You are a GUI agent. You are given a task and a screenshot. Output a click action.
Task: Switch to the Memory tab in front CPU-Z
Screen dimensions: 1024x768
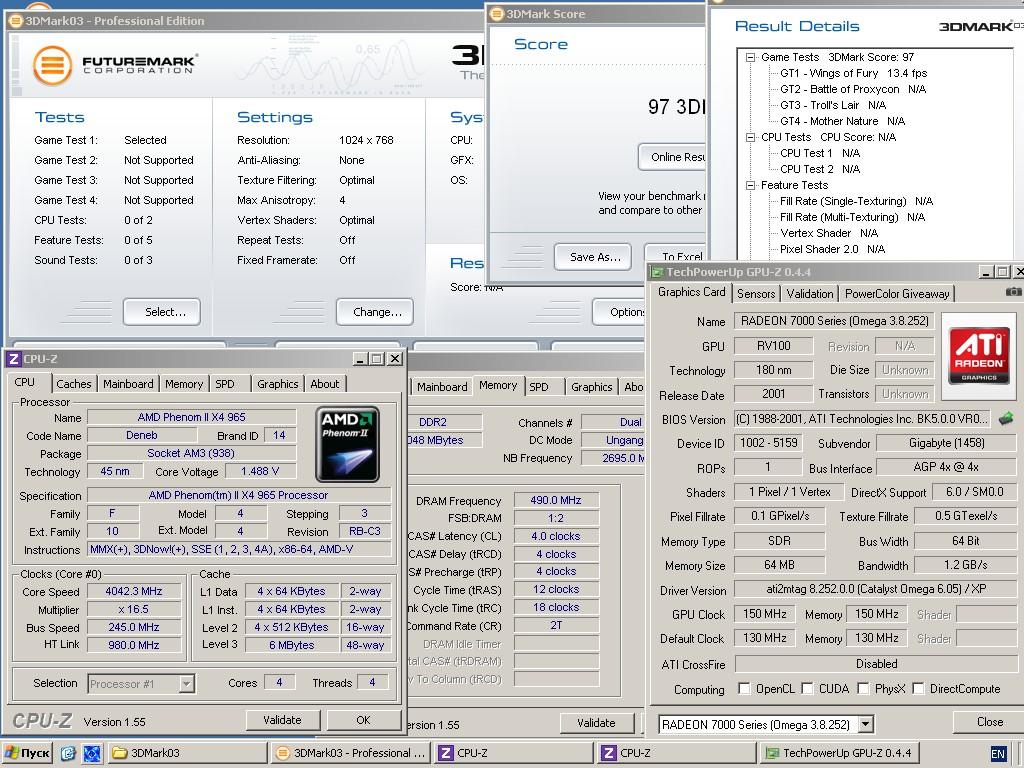click(x=184, y=384)
